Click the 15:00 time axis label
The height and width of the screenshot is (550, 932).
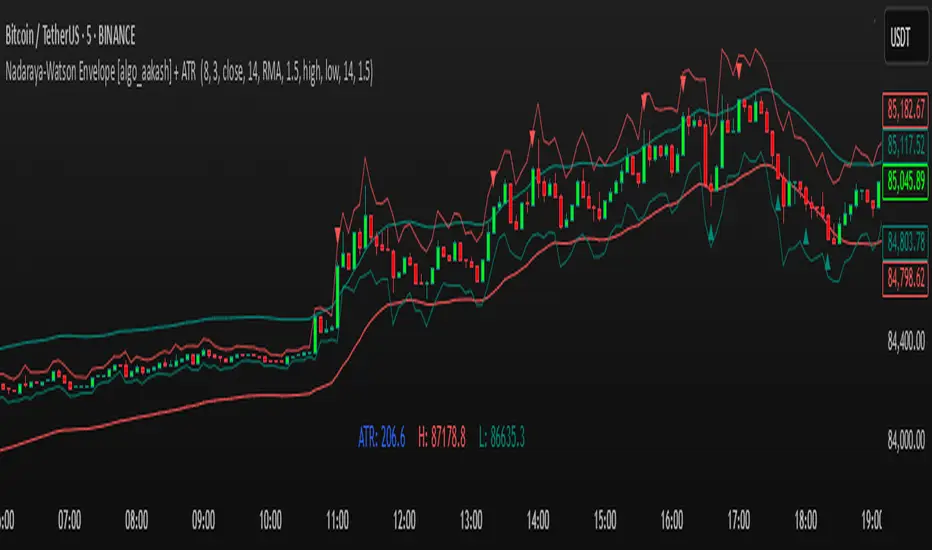click(x=605, y=520)
